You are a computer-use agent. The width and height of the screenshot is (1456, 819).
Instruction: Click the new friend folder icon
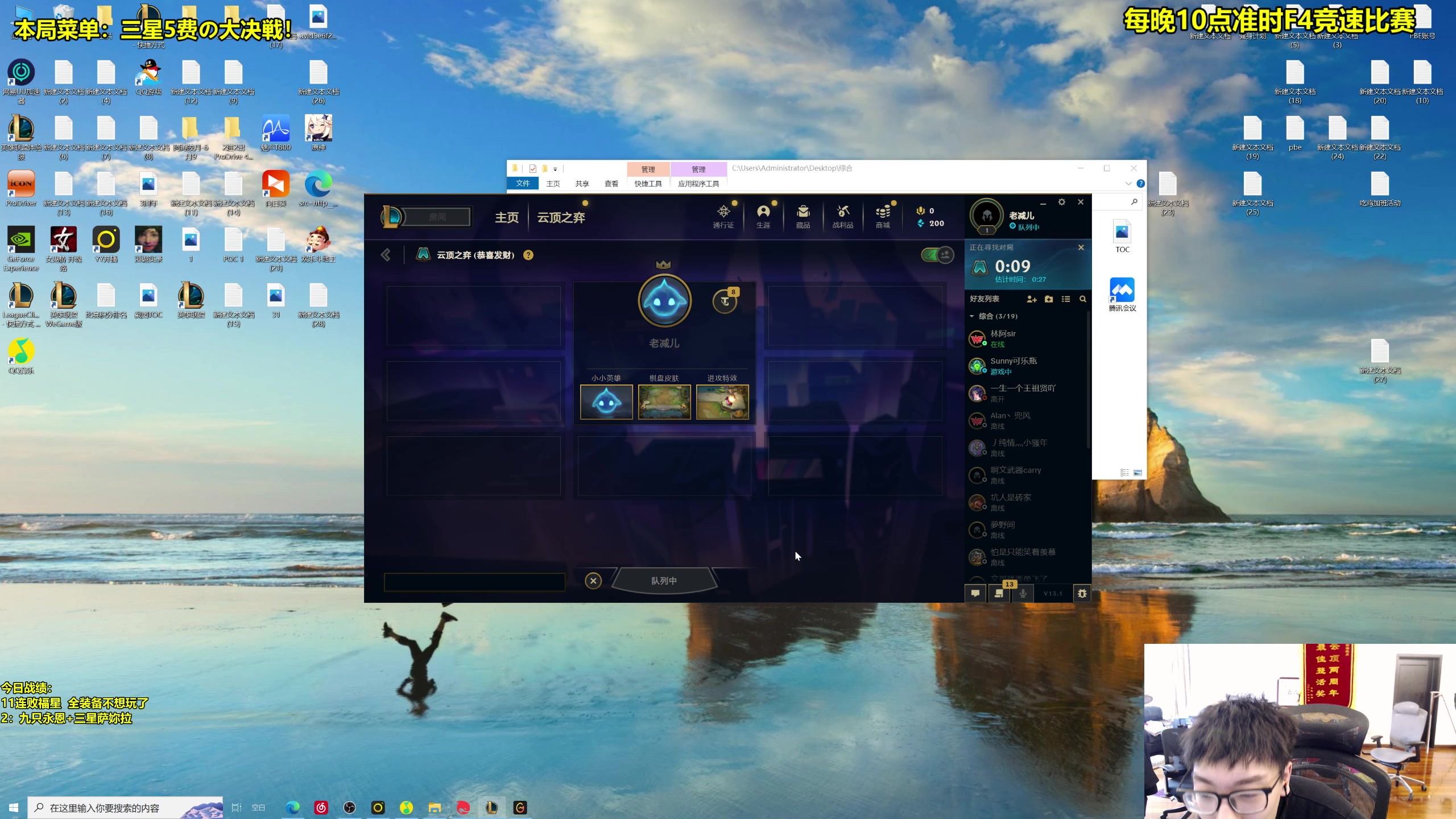tap(1049, 299)
